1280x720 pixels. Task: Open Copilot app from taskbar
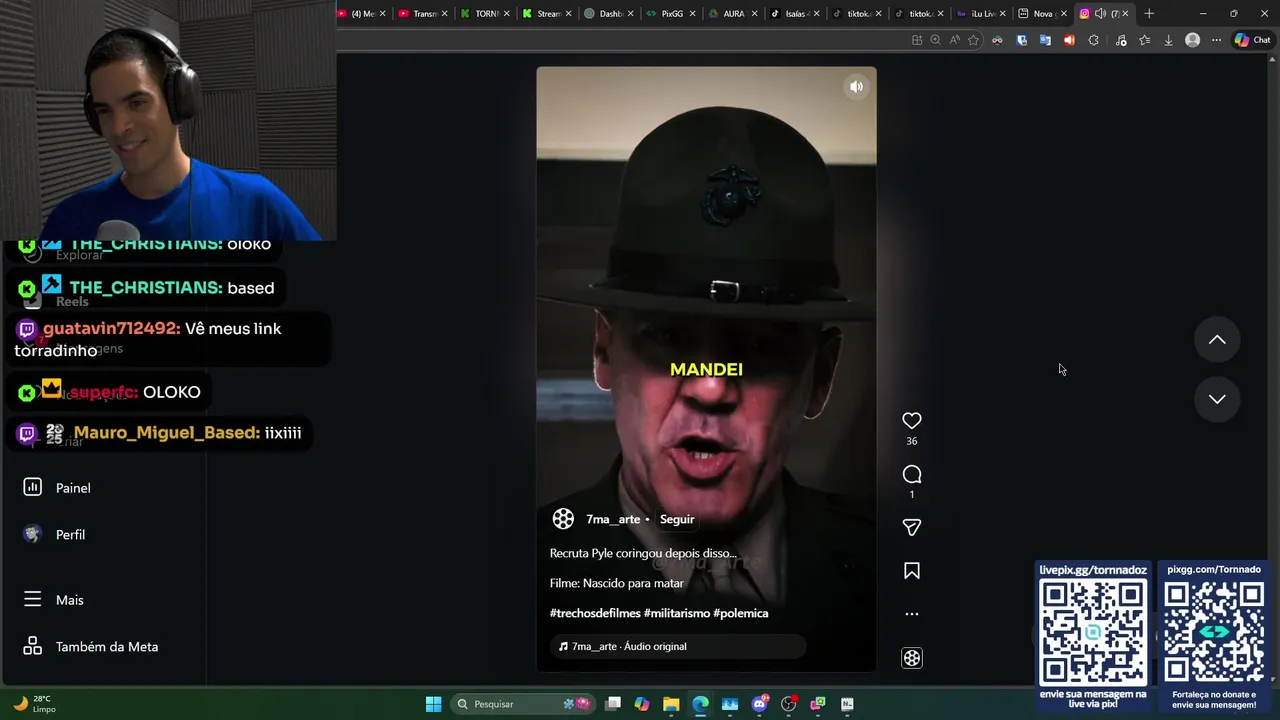[x=641, y=704]
